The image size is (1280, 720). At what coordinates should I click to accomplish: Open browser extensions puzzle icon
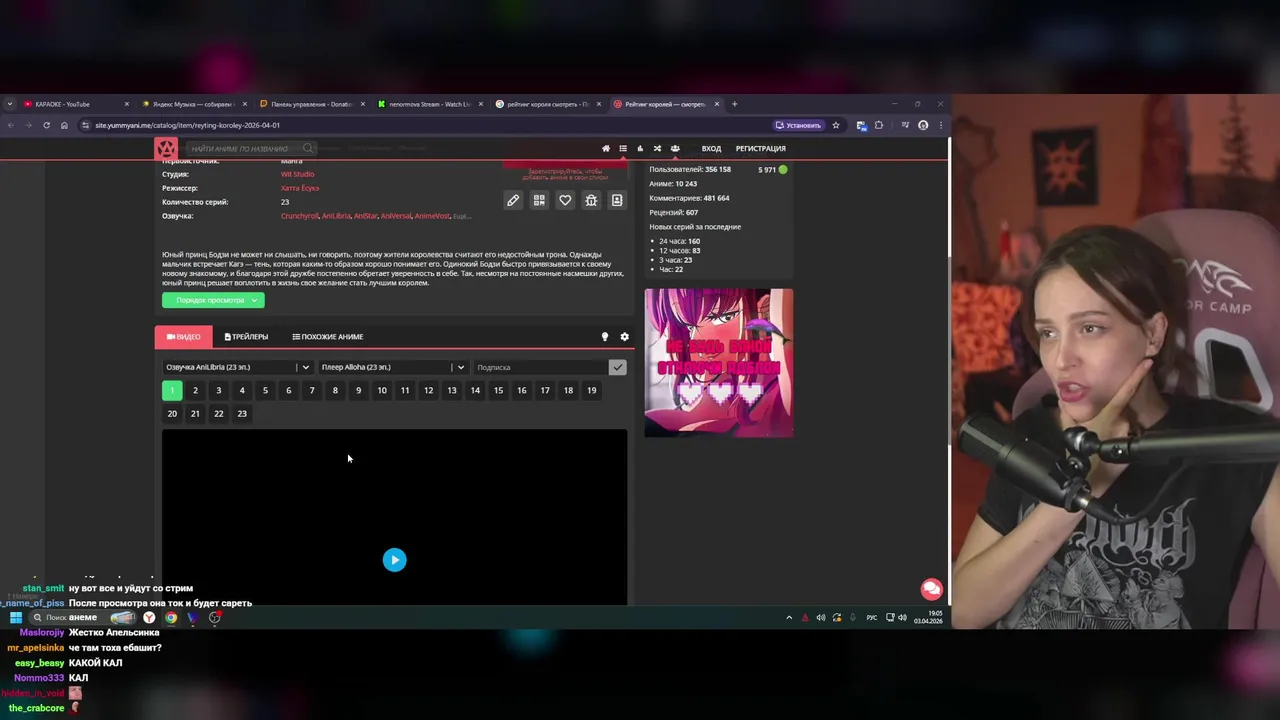tap(879, 125)
